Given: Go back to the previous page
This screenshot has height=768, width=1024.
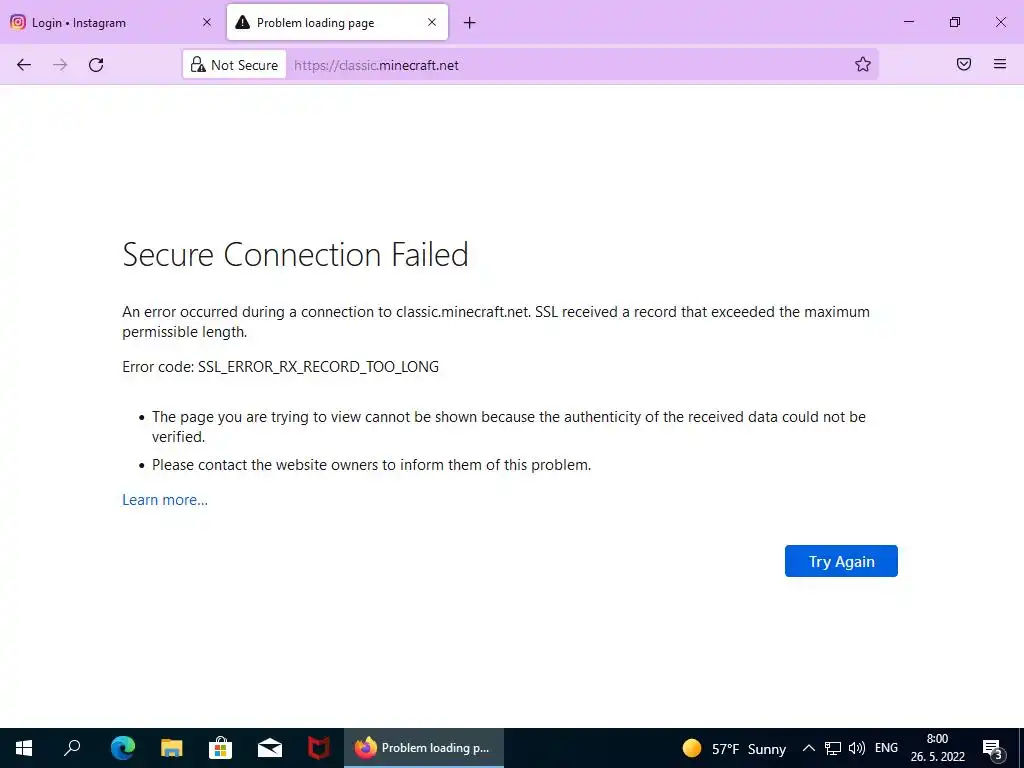Looking at the screenshot, I should (24, 65).
